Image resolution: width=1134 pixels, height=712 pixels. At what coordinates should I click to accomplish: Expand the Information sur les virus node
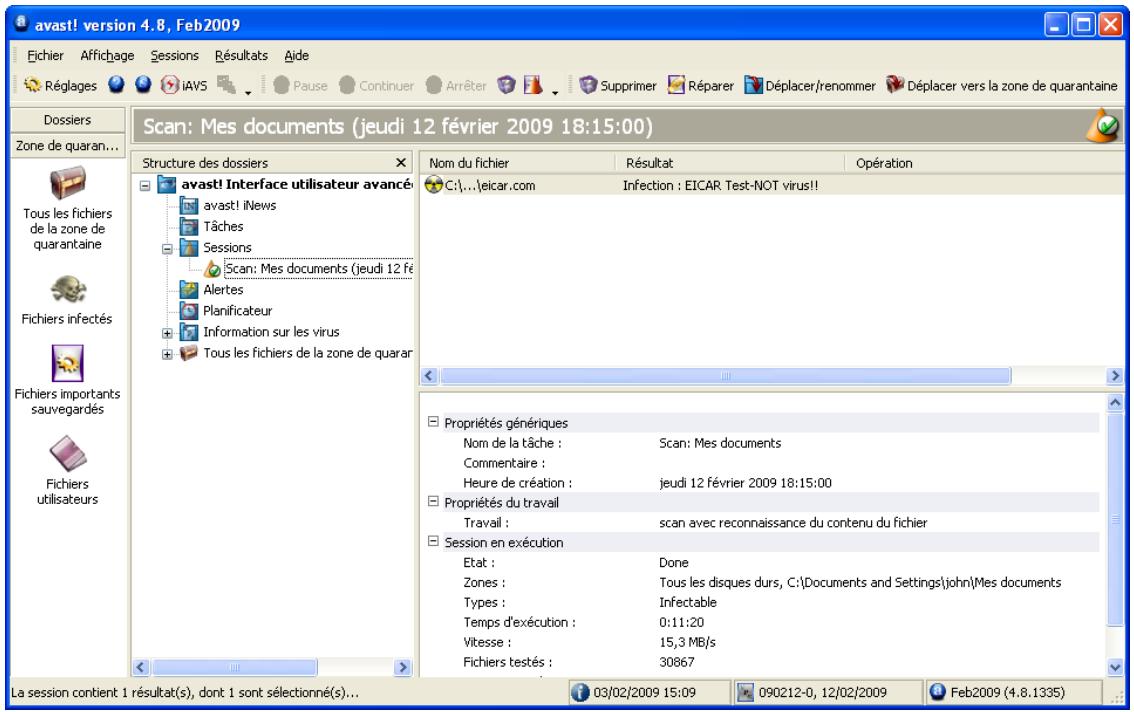167,334
